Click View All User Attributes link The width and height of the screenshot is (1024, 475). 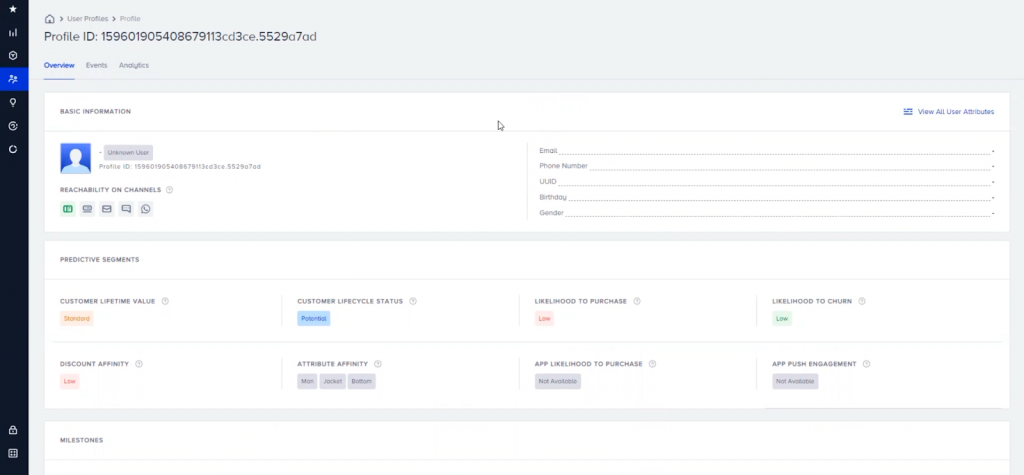pyautogui.click(x=948, y=112)
